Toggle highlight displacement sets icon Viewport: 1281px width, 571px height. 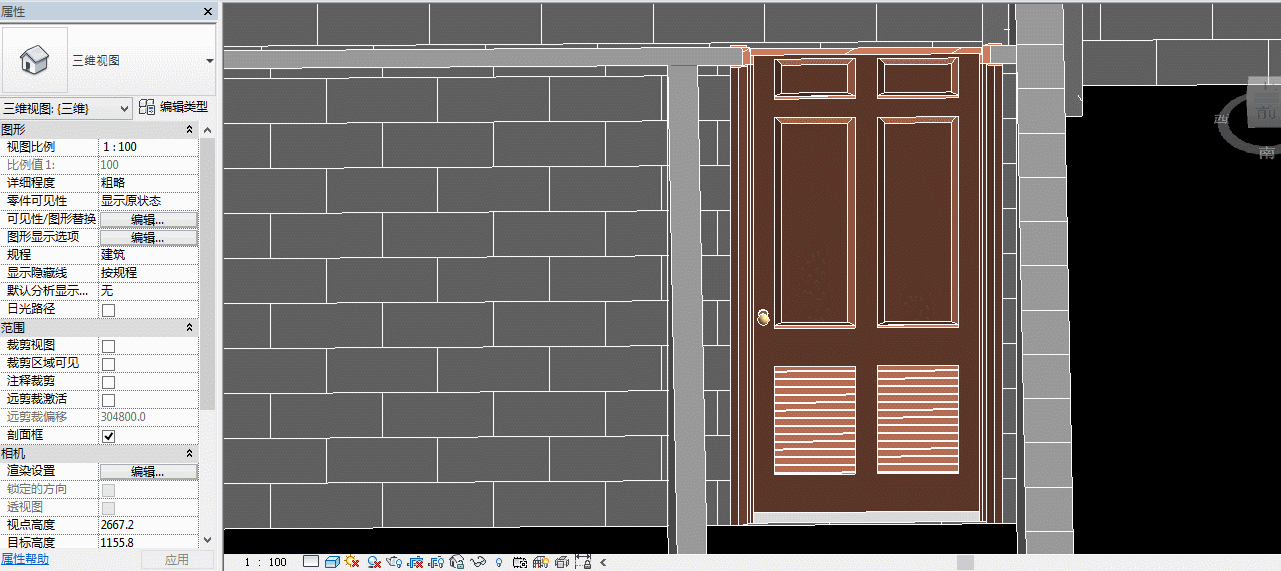pyautogui.click(x=562, y=562)
